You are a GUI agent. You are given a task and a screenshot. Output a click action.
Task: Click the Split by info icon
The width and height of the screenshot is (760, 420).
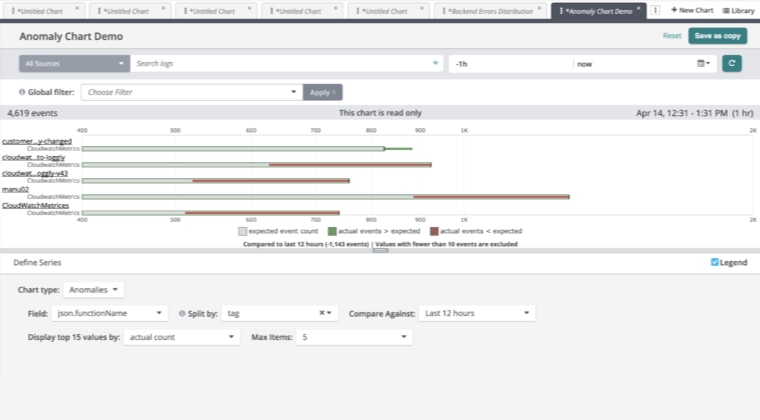[x=182, y=313]
